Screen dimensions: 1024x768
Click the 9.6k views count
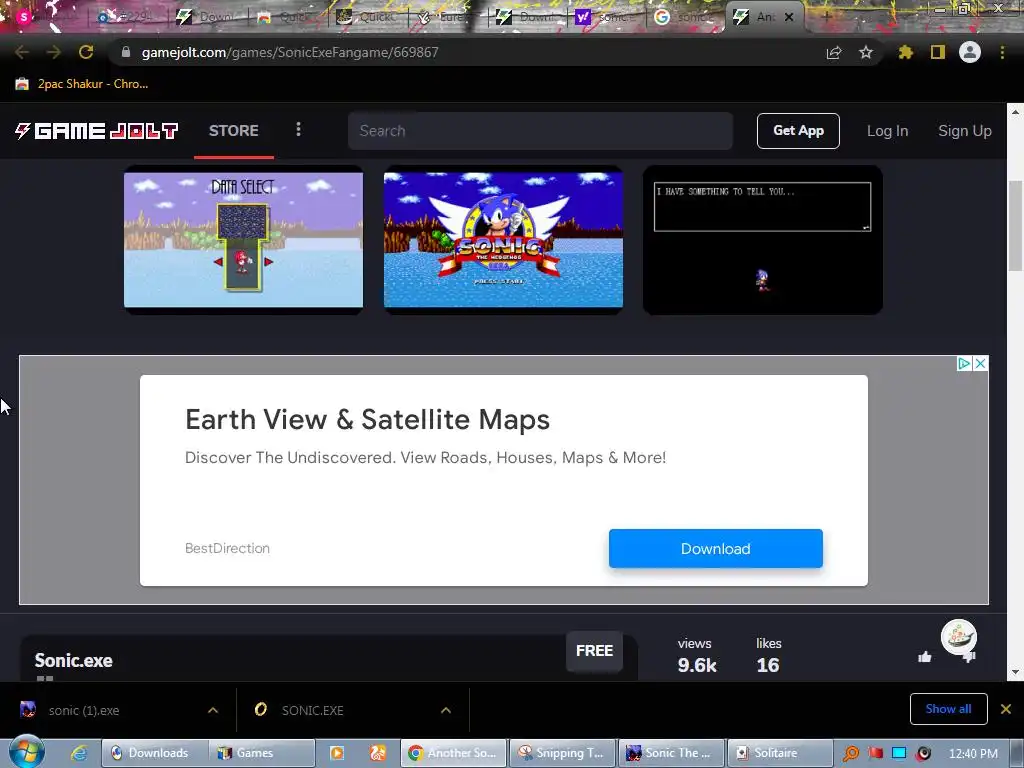697,665
